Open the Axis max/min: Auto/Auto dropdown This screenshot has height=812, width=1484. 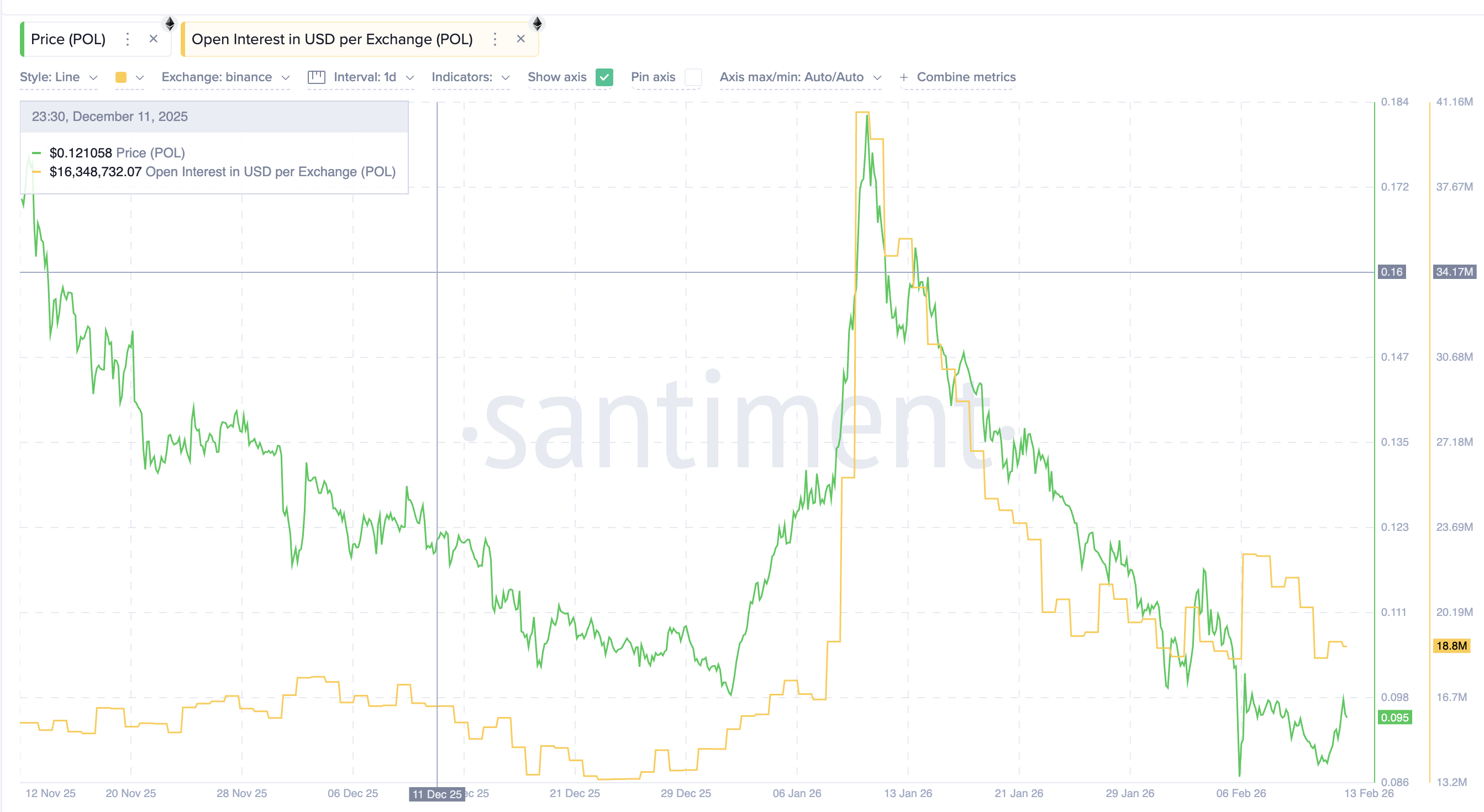click(x=799, y=77)
